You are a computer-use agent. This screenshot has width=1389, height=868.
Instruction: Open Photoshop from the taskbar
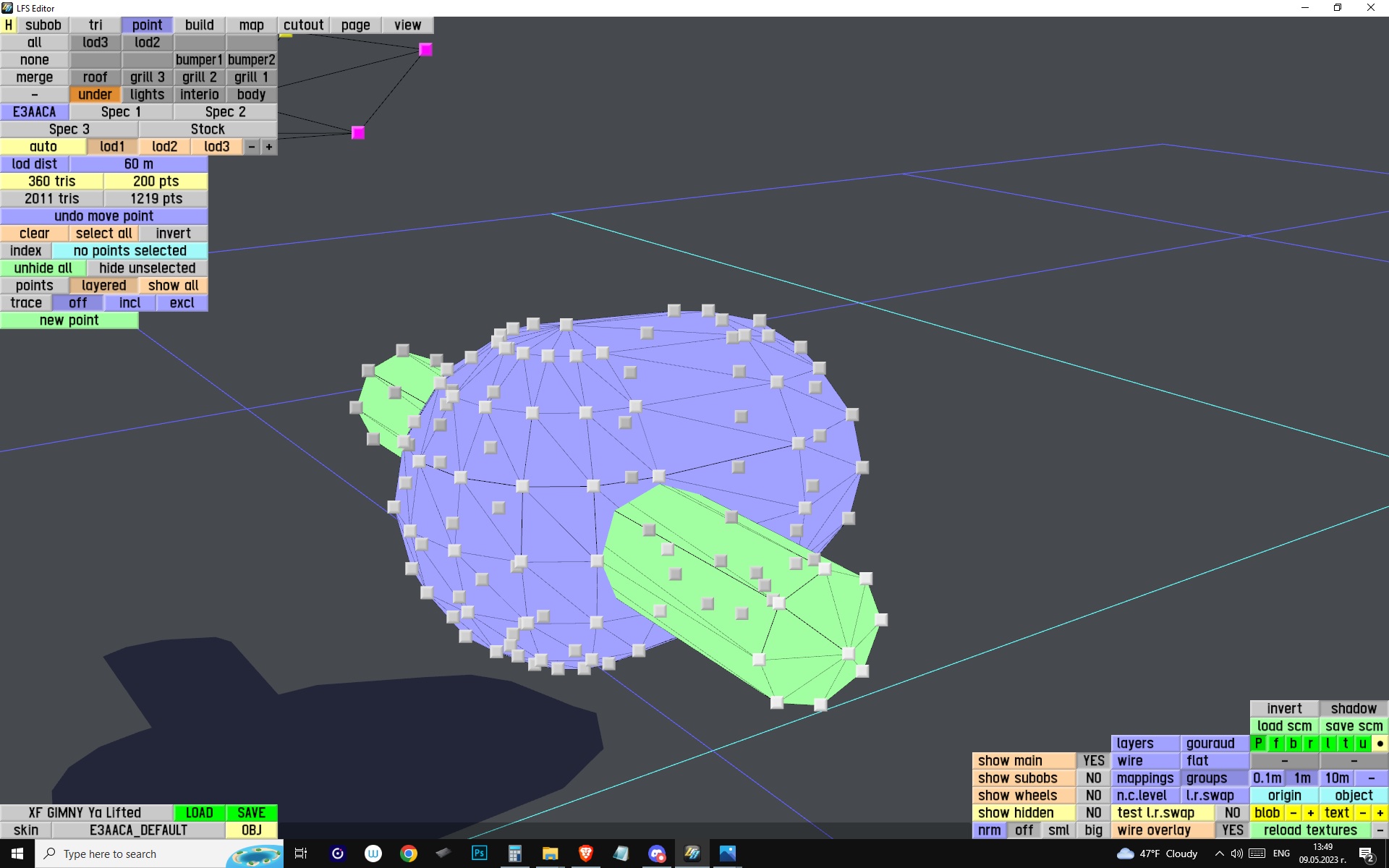(x=479, y=854)
